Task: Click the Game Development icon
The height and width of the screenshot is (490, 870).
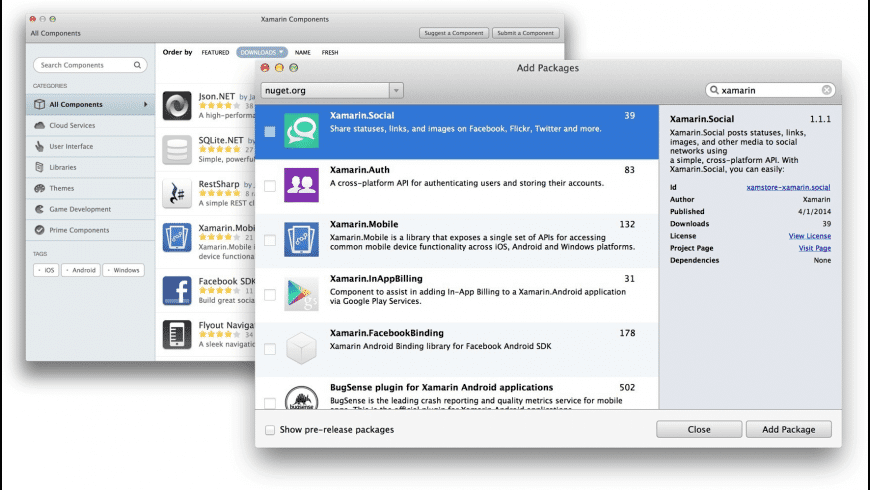Action: [x=39, y=209]
